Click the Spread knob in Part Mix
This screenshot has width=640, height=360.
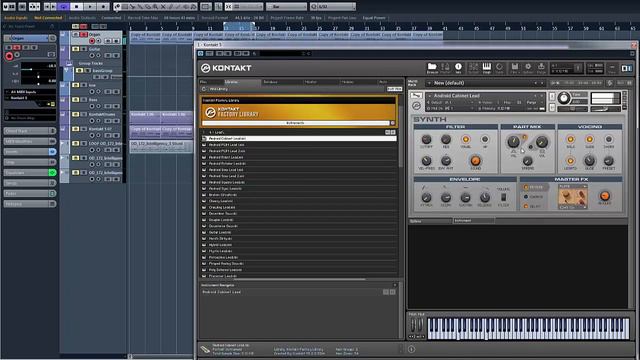(x=527, y=161)
